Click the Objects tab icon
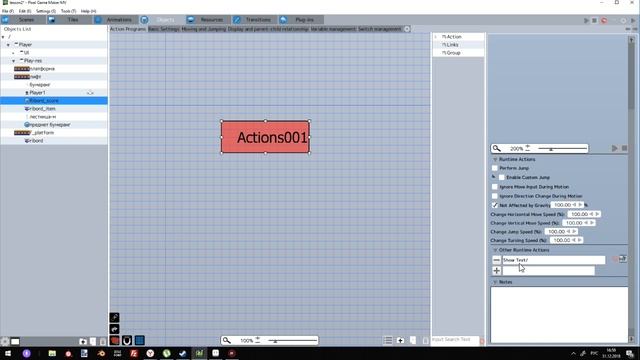The image size is (640, 360). [x=144, y=20]
